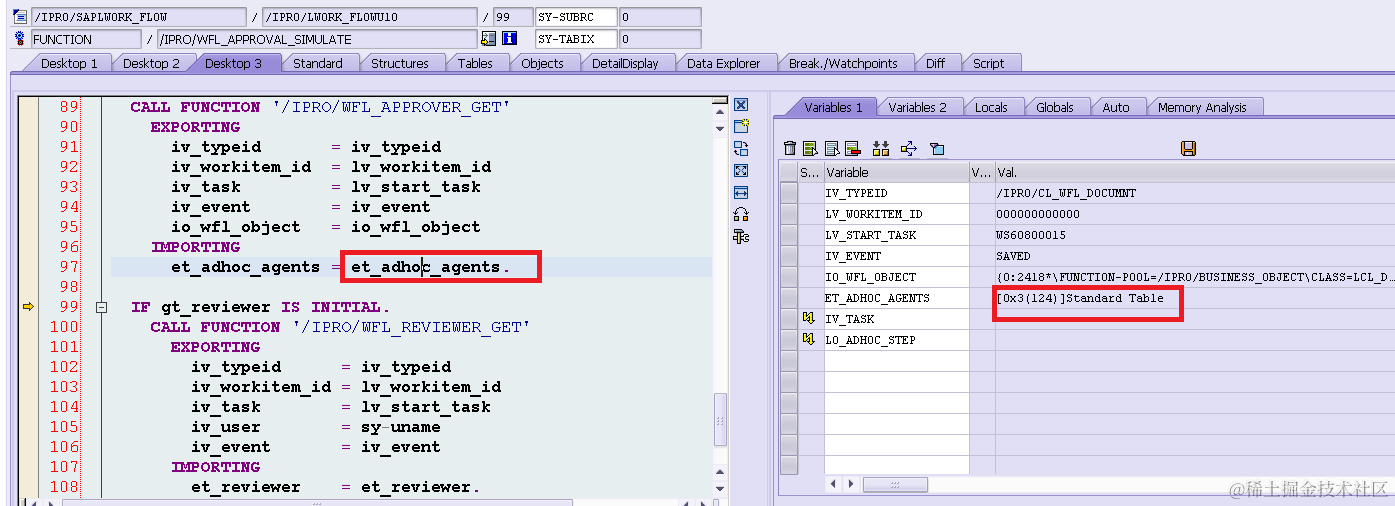Click the value '[0x3(124)]Standard Table'
The image size is (1395, 506).
tap(1079, 298)
